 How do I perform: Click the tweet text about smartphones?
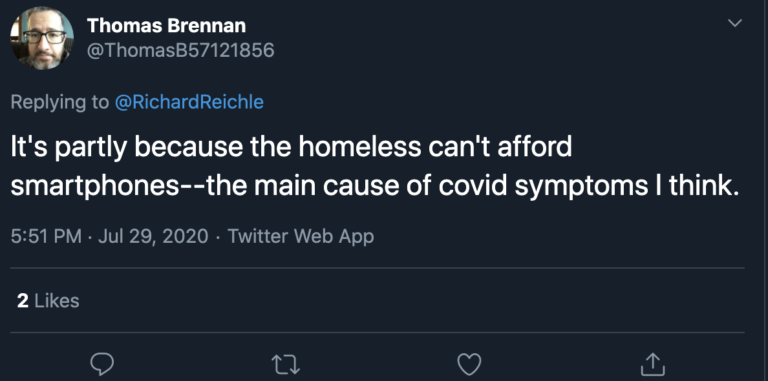375,167
